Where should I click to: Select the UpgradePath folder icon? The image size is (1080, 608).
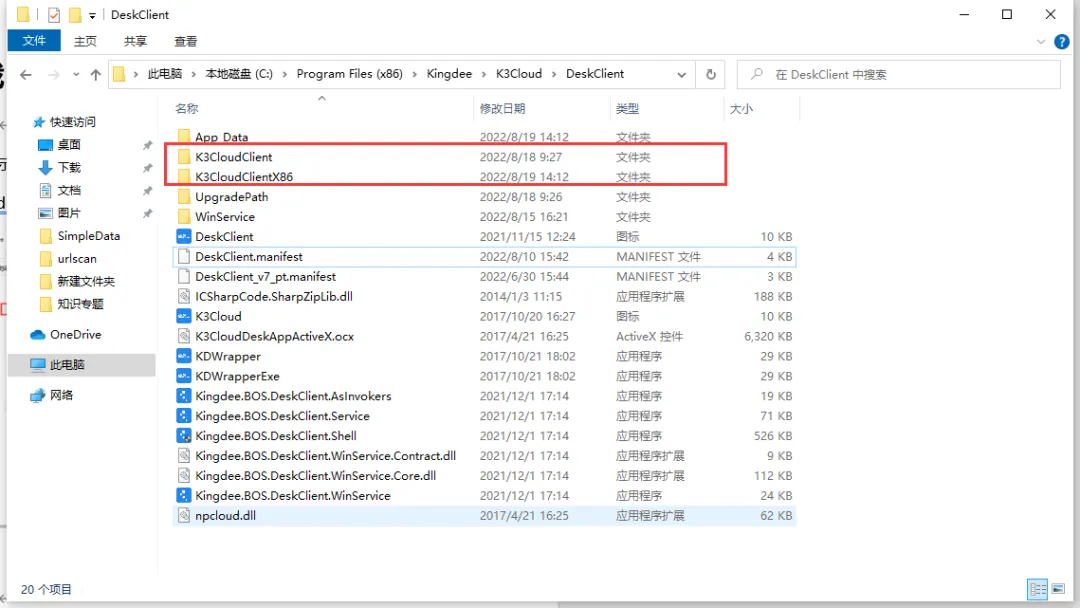pos(183,196)
